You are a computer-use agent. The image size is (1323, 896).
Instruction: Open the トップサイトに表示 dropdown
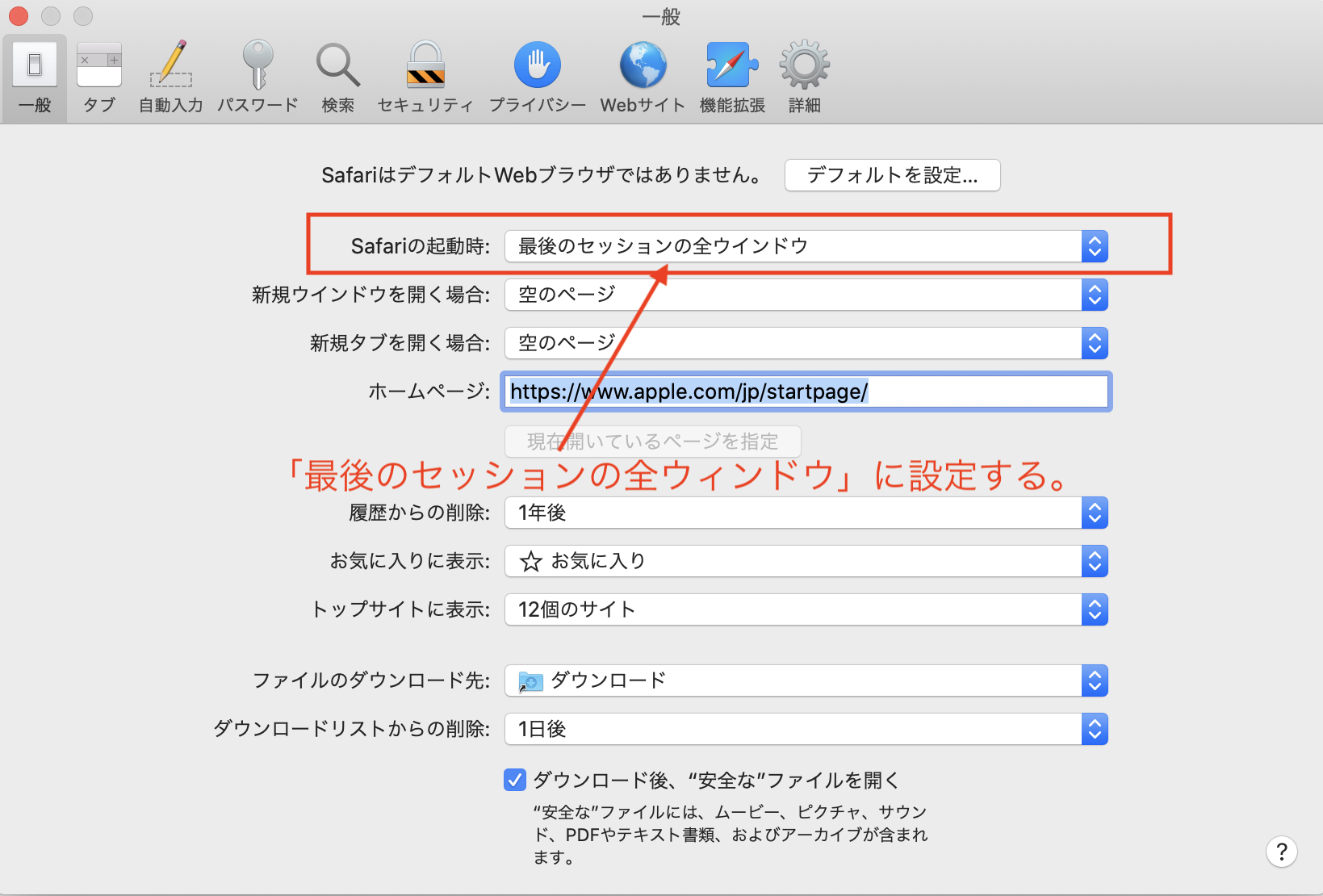[x=806, y=609]
